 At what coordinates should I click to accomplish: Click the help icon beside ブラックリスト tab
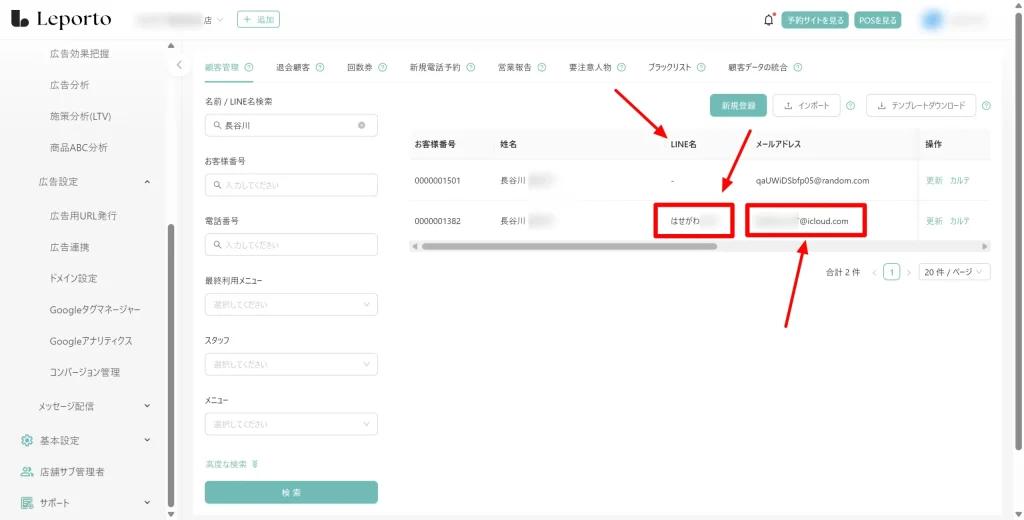click(x=701, y=68)
